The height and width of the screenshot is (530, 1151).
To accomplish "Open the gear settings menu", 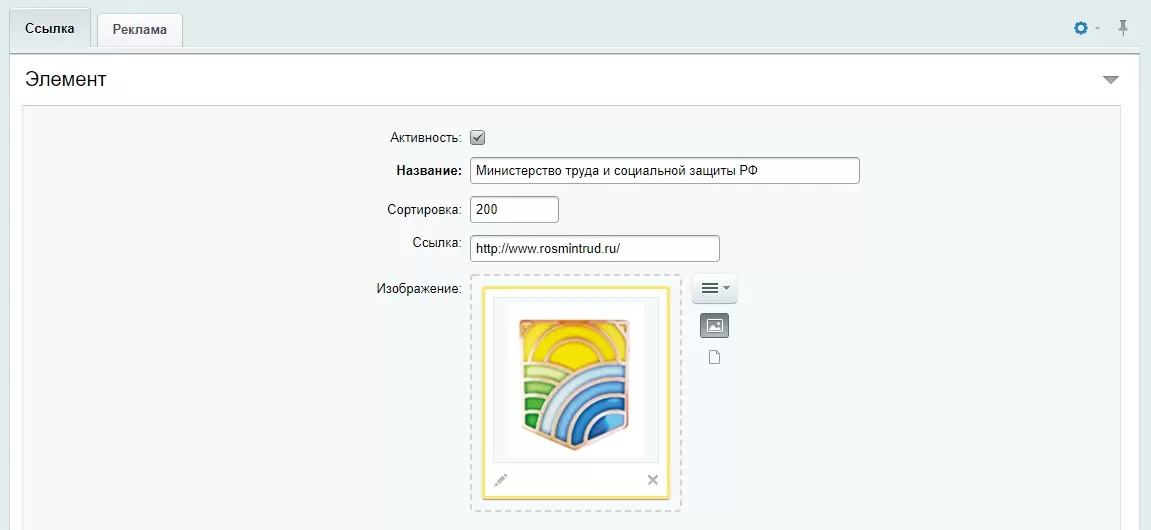I will pos(1081,29).
